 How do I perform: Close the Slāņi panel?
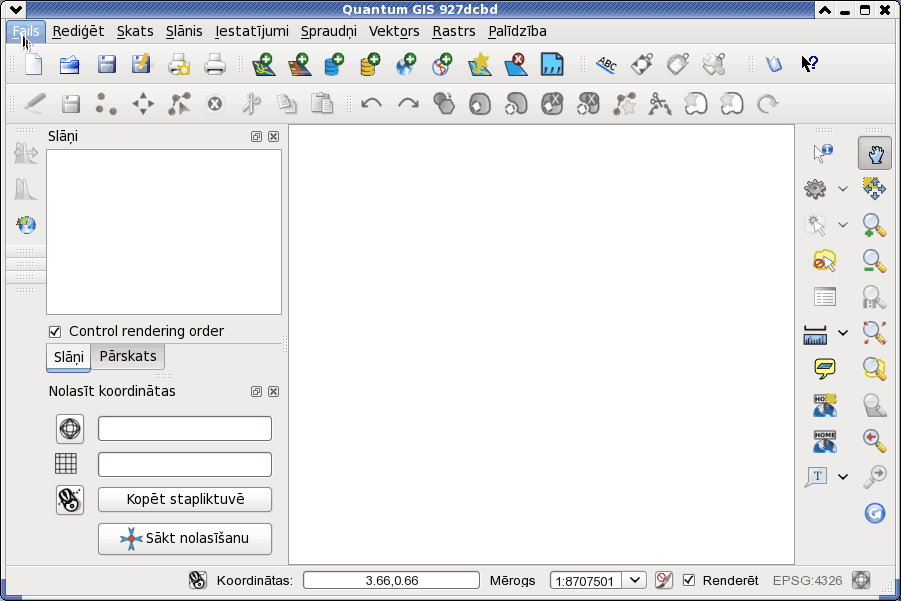[274, 137]
